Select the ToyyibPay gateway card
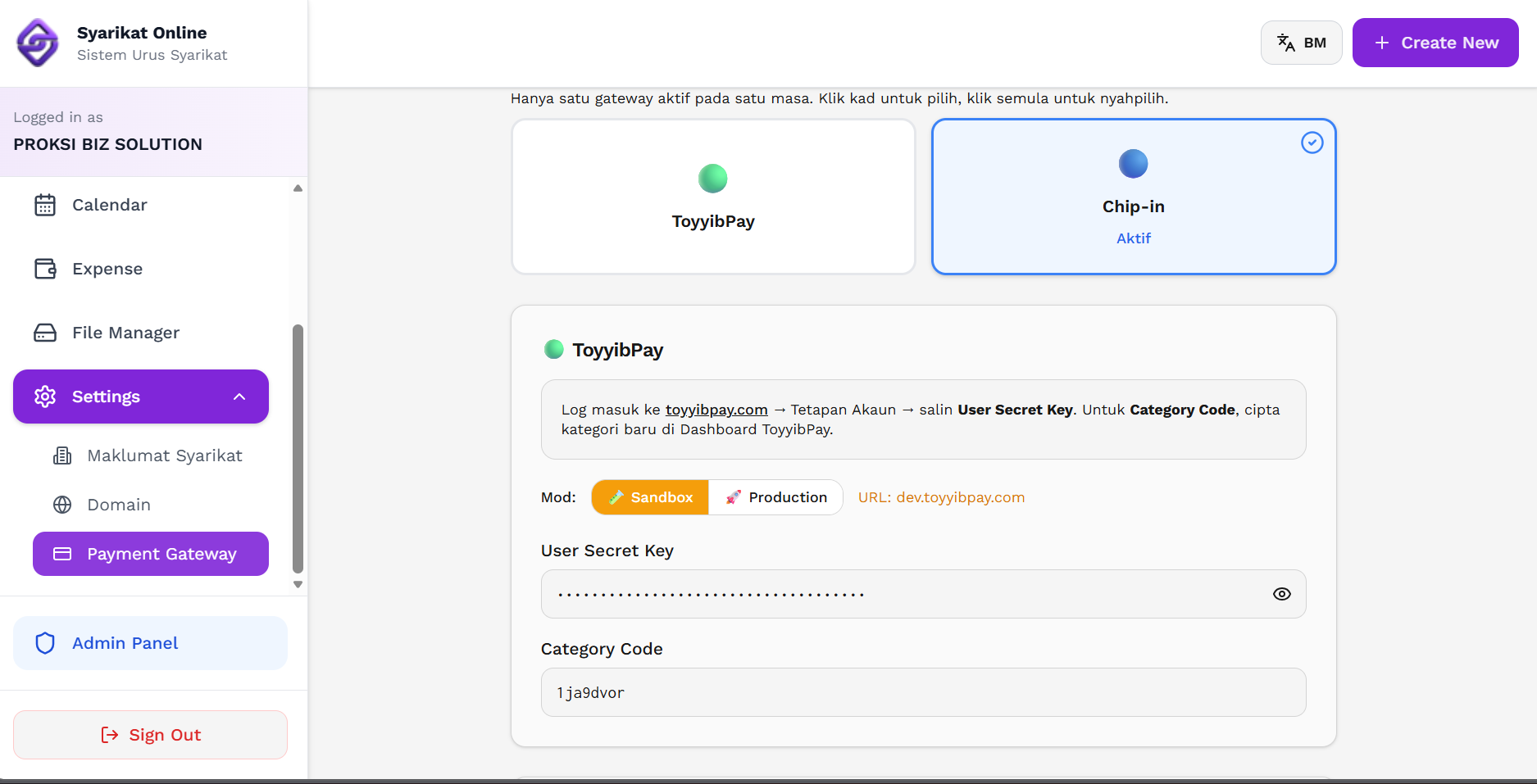 [x=713, y=197]
